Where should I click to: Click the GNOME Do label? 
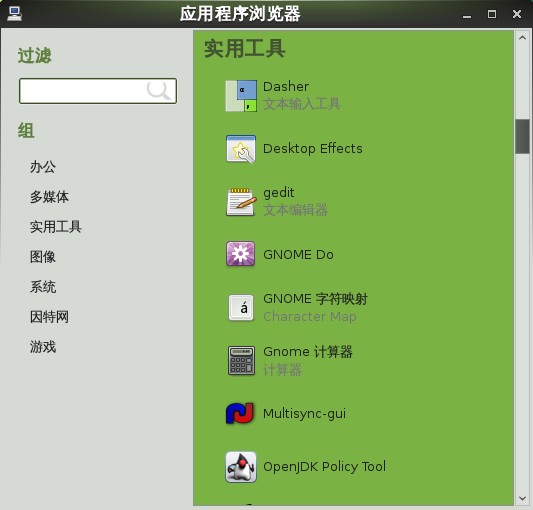pos(298,255)
